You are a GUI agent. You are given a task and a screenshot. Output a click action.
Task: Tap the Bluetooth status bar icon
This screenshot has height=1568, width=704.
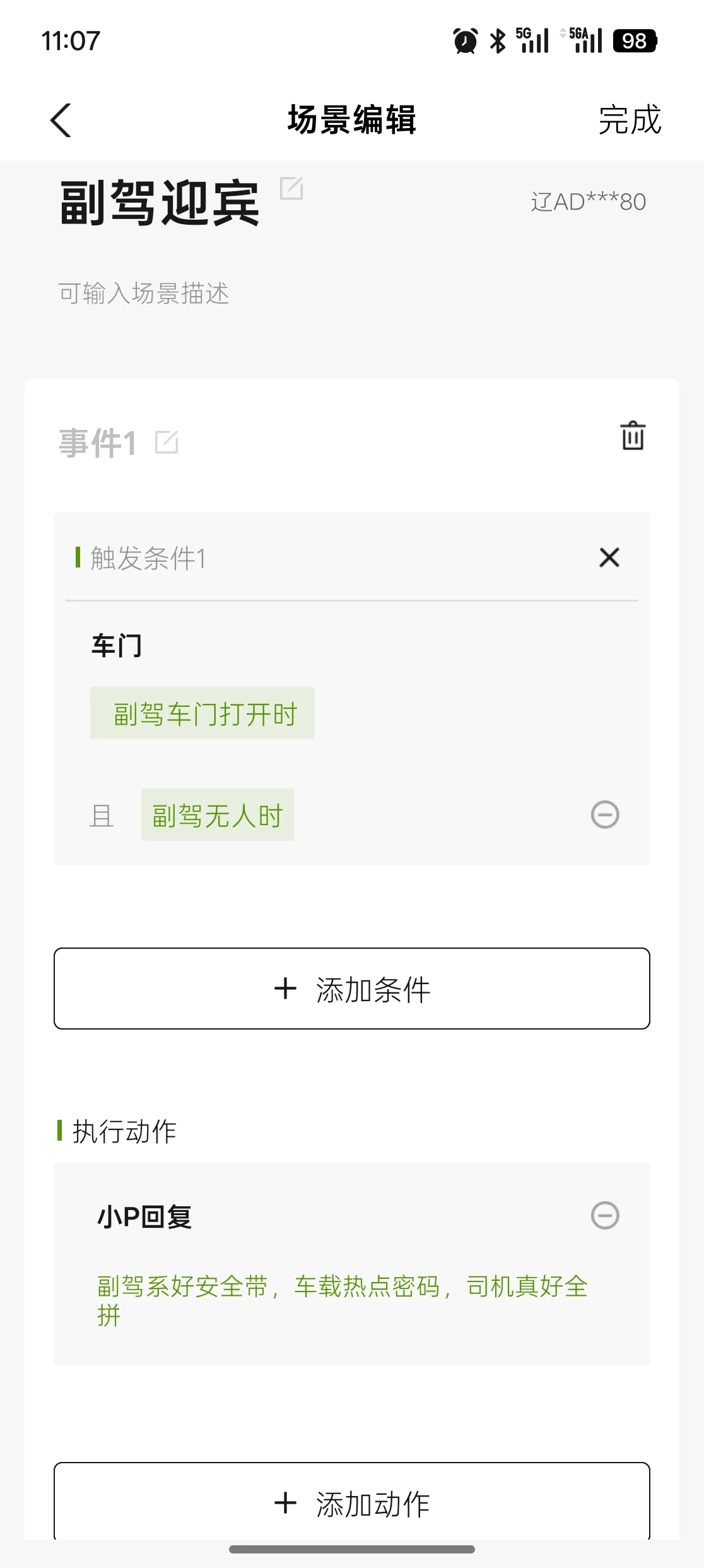[x=498, y=41]
